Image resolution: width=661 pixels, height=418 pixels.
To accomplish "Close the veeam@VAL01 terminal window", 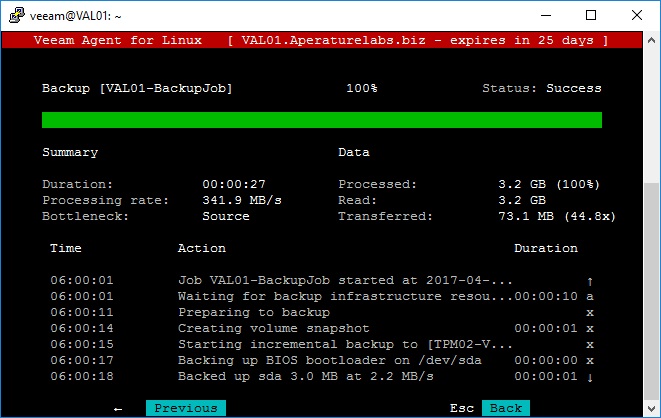I will click(637, 15).
